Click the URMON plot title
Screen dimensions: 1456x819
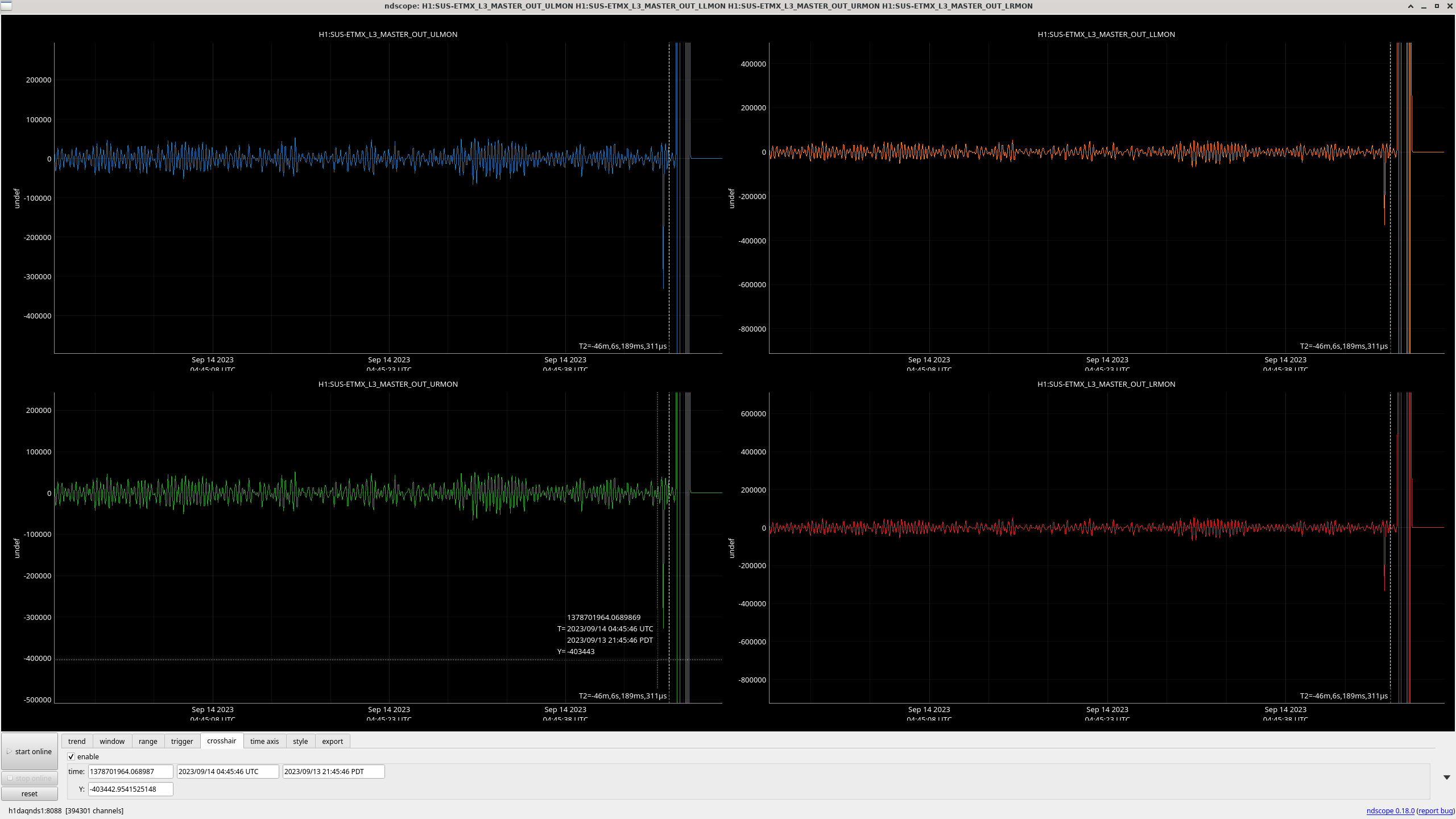pos(388,384)
